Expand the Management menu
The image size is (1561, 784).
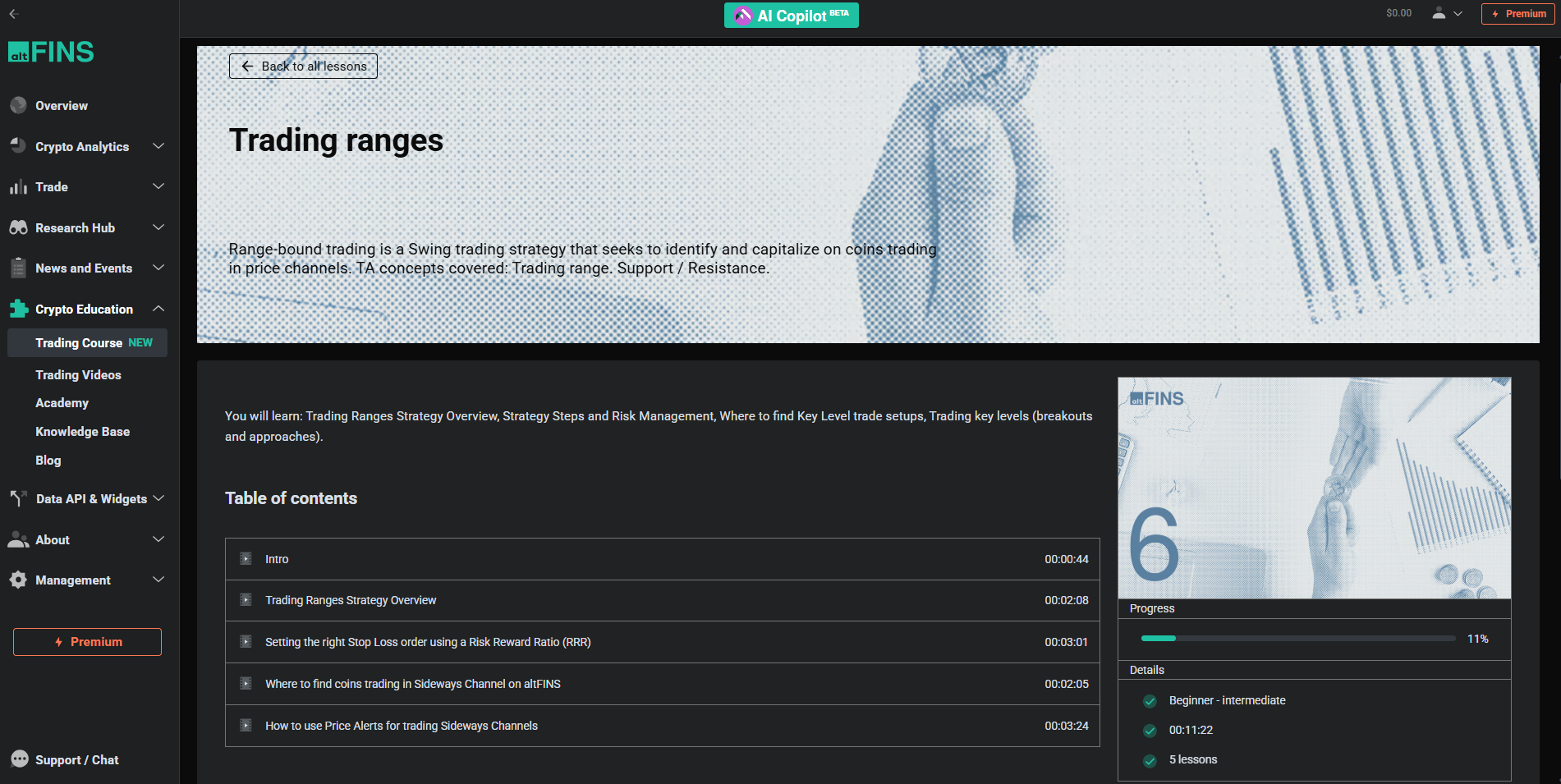(158, 580)
